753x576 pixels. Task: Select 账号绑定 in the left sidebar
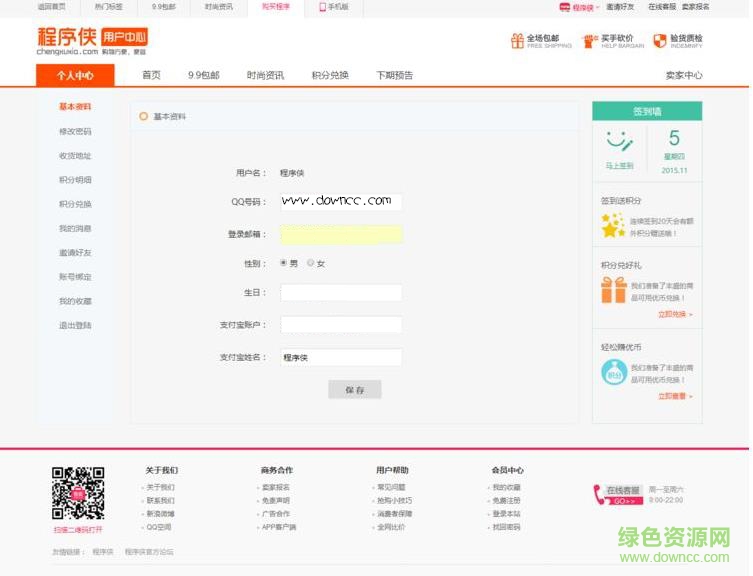75,277
